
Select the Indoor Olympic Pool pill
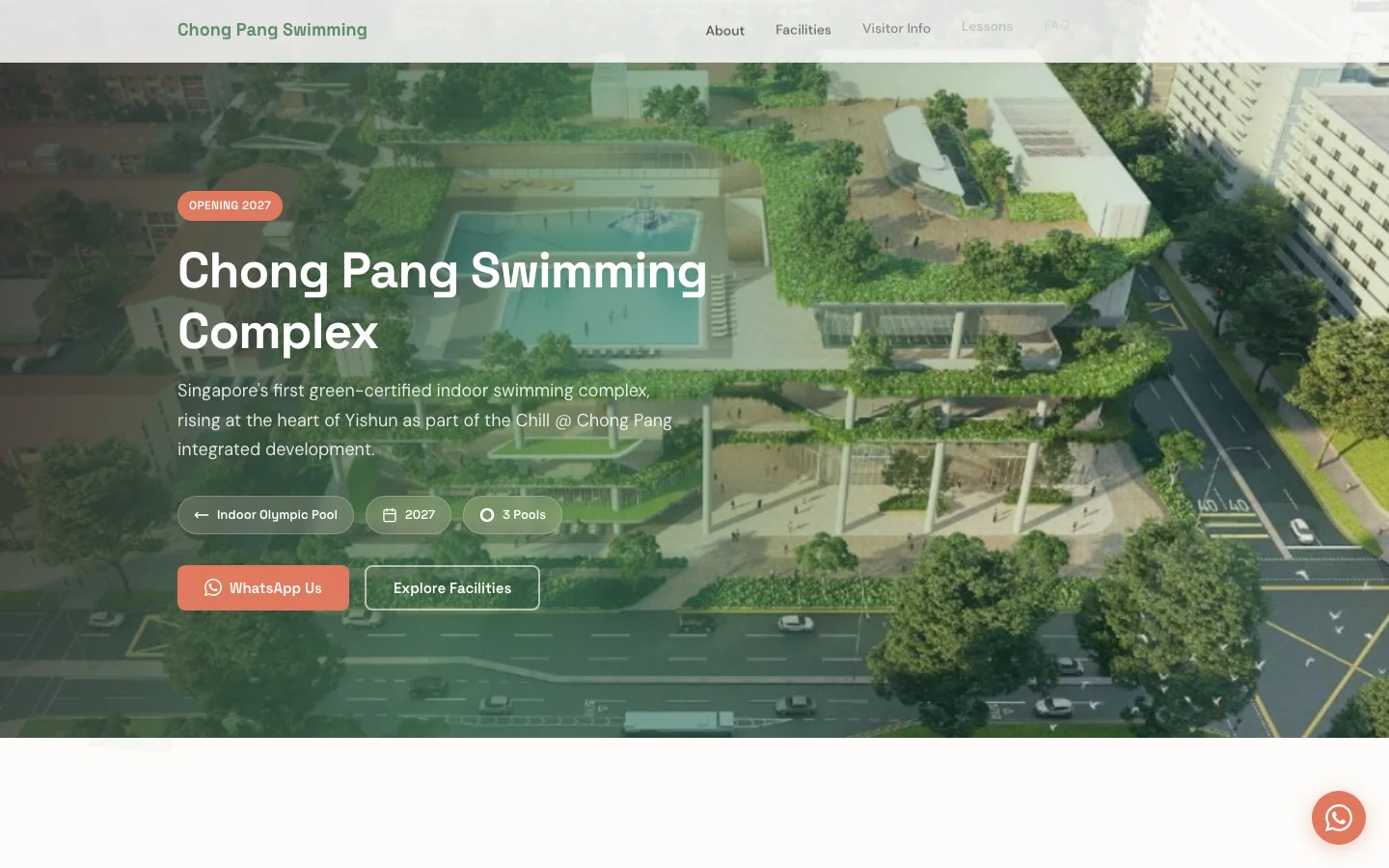pyautogui.click(x=265, y=515)
